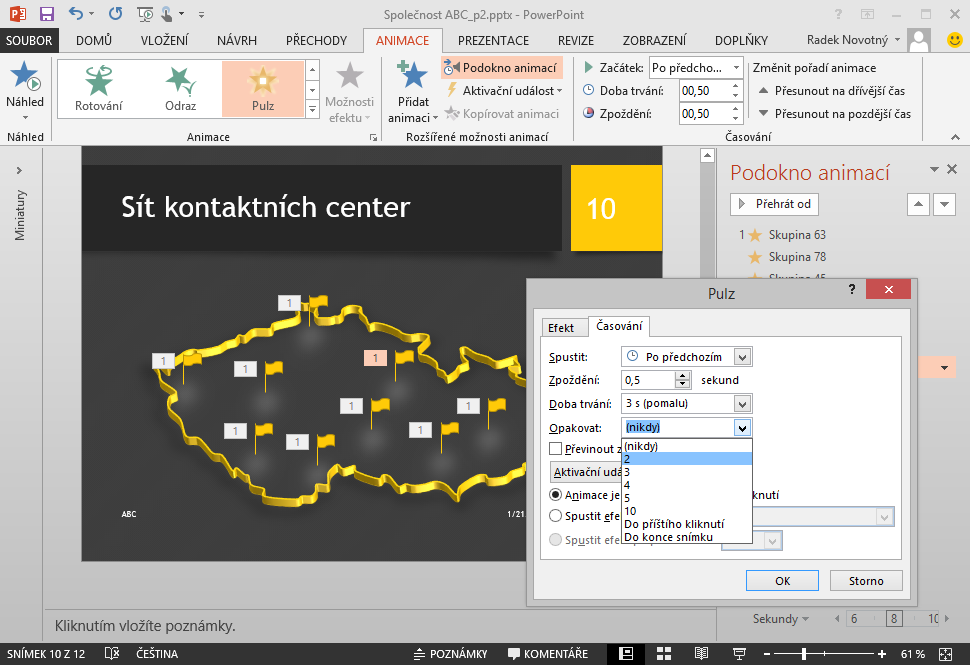Screen dimensions: 970x665
Task: Expand the Miniatury thumbnails pane
Action: pos(19,170)
